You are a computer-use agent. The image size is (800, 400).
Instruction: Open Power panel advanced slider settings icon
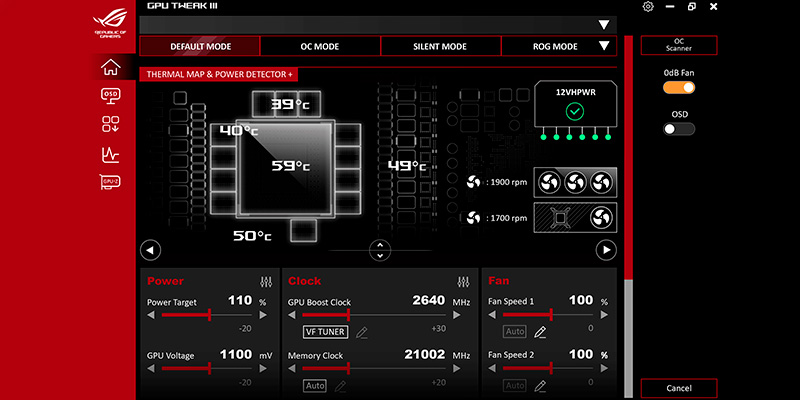[266, 281]
